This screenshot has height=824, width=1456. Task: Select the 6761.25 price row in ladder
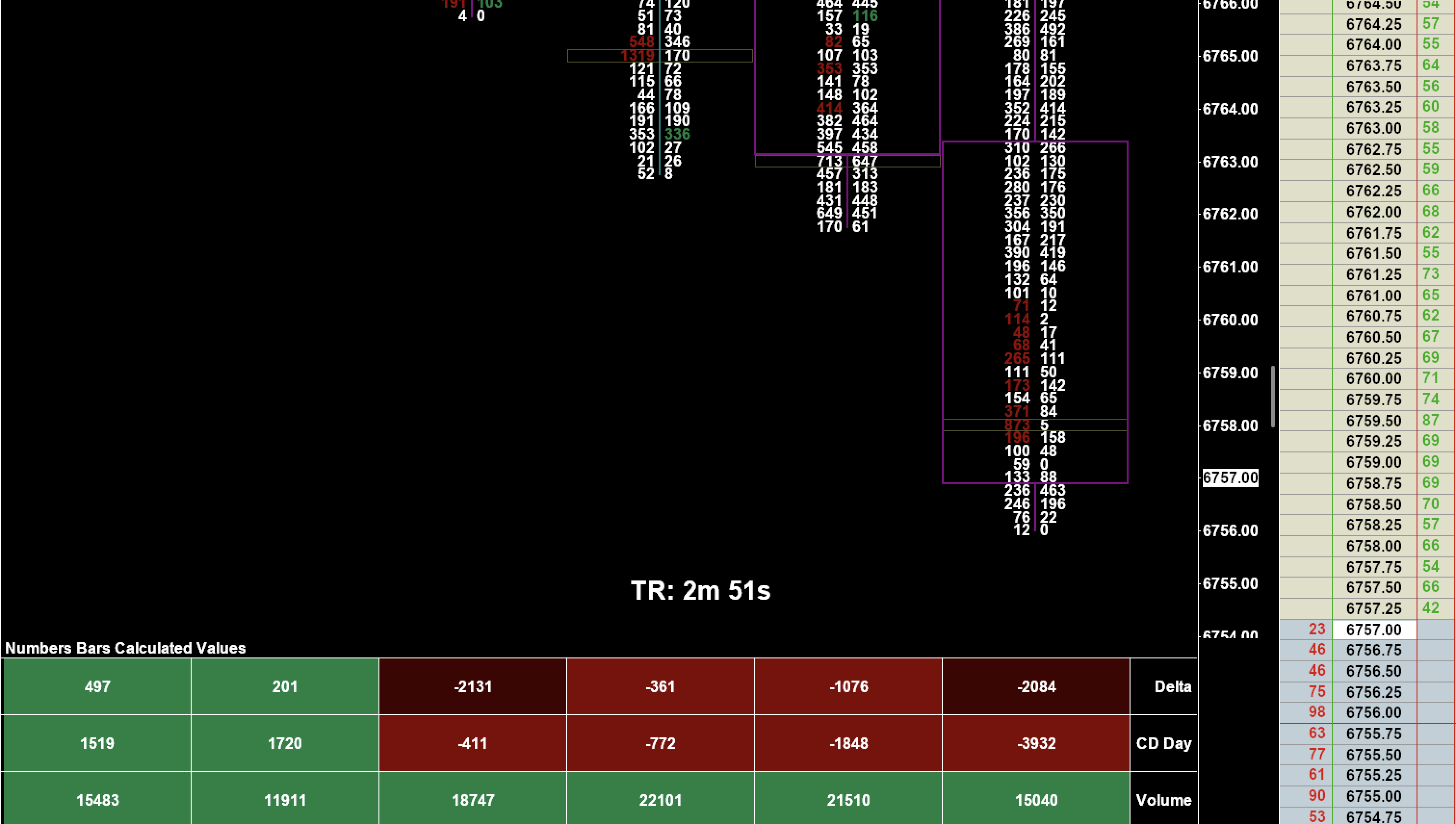[x=1373, y=274]
